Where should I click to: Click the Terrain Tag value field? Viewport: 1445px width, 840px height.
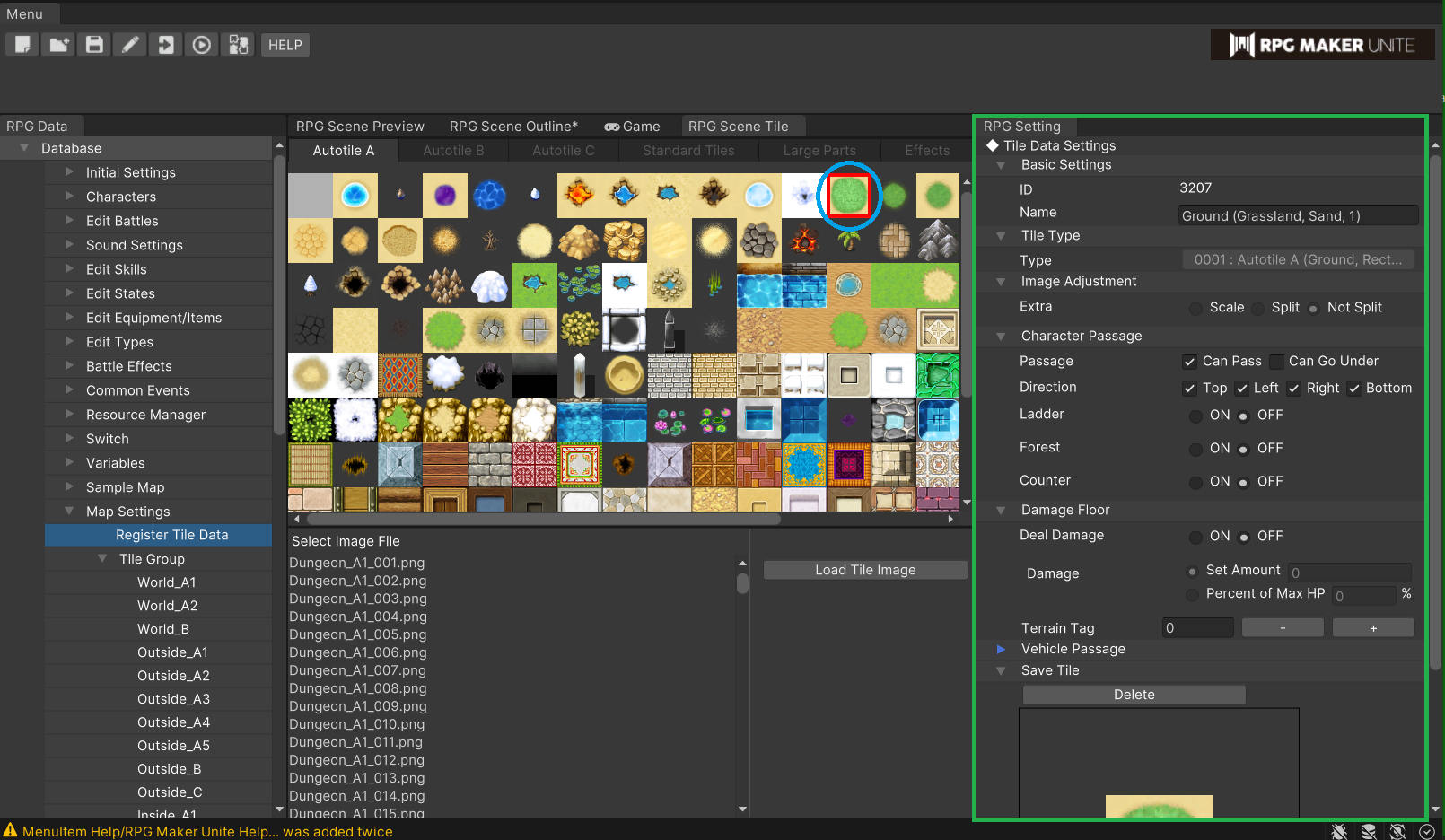[x=1197, y=627]
